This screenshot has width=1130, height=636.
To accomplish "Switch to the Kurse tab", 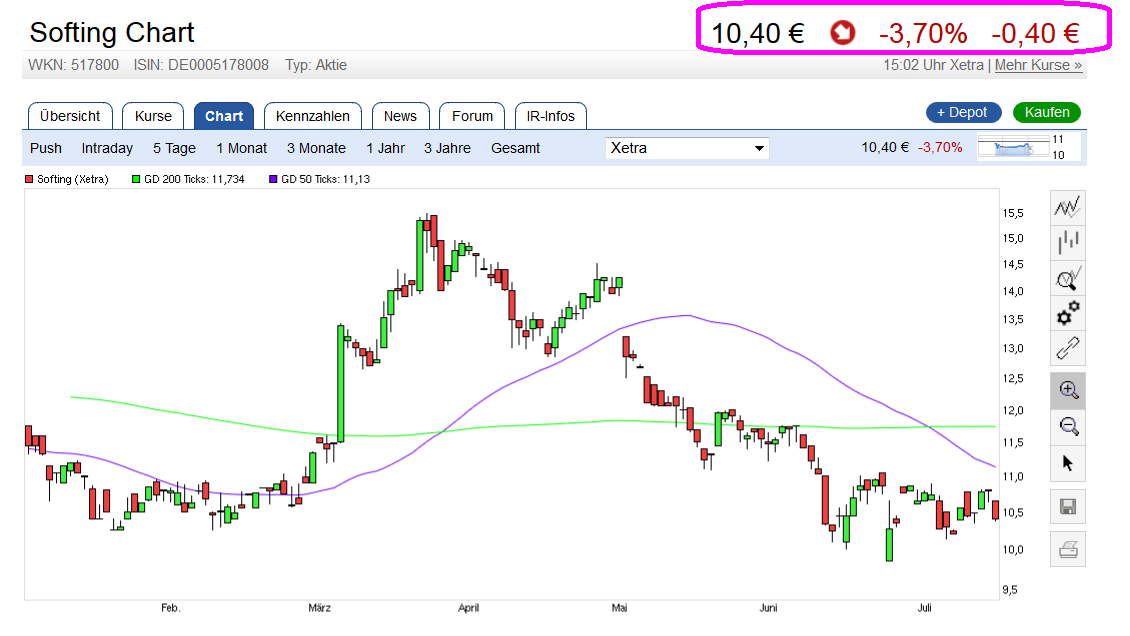I will (x=153, y=116).
